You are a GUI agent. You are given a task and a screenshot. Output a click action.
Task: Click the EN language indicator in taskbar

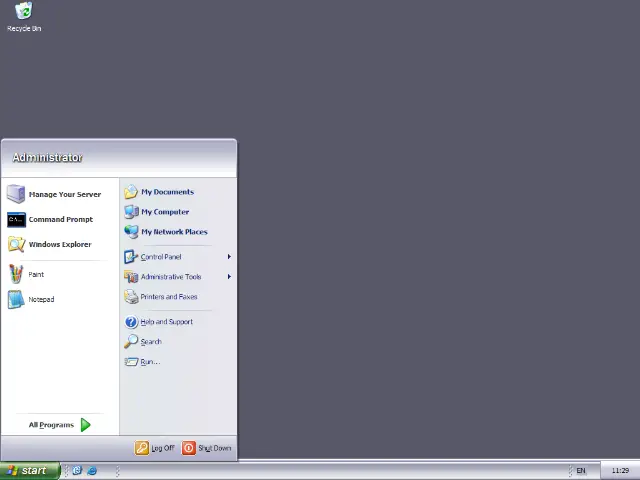[581, 471]
